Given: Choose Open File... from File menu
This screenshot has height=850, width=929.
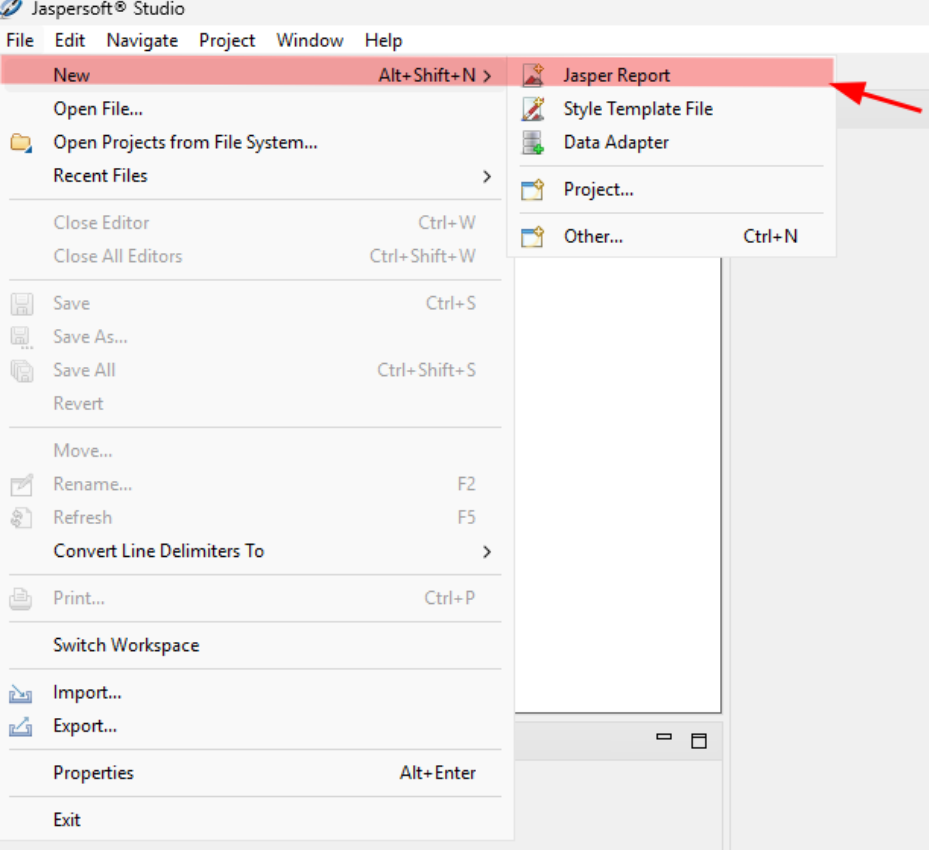Looking at the screenshot, I should point(98,109).
